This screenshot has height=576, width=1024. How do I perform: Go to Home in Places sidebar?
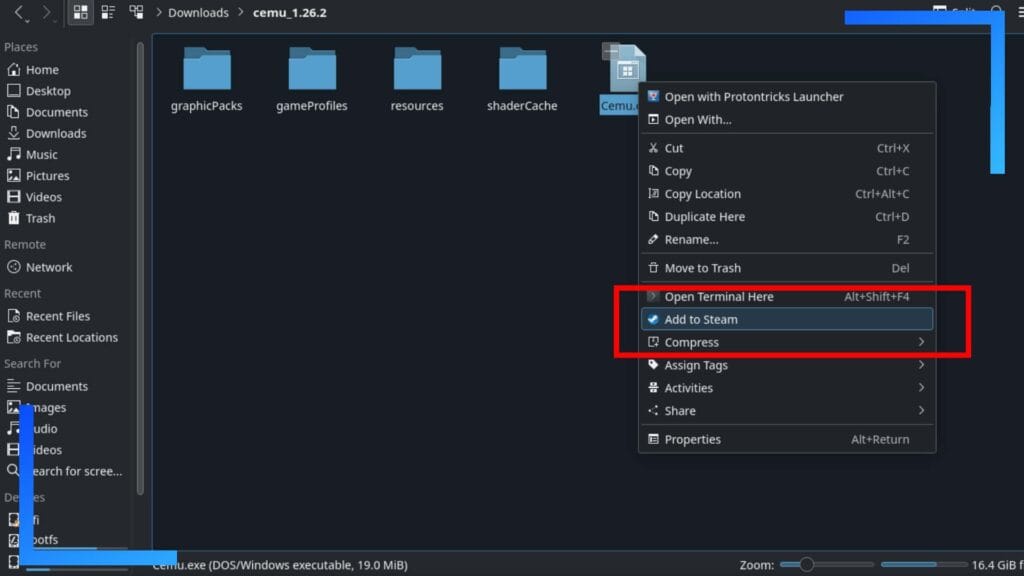(41, 70)
